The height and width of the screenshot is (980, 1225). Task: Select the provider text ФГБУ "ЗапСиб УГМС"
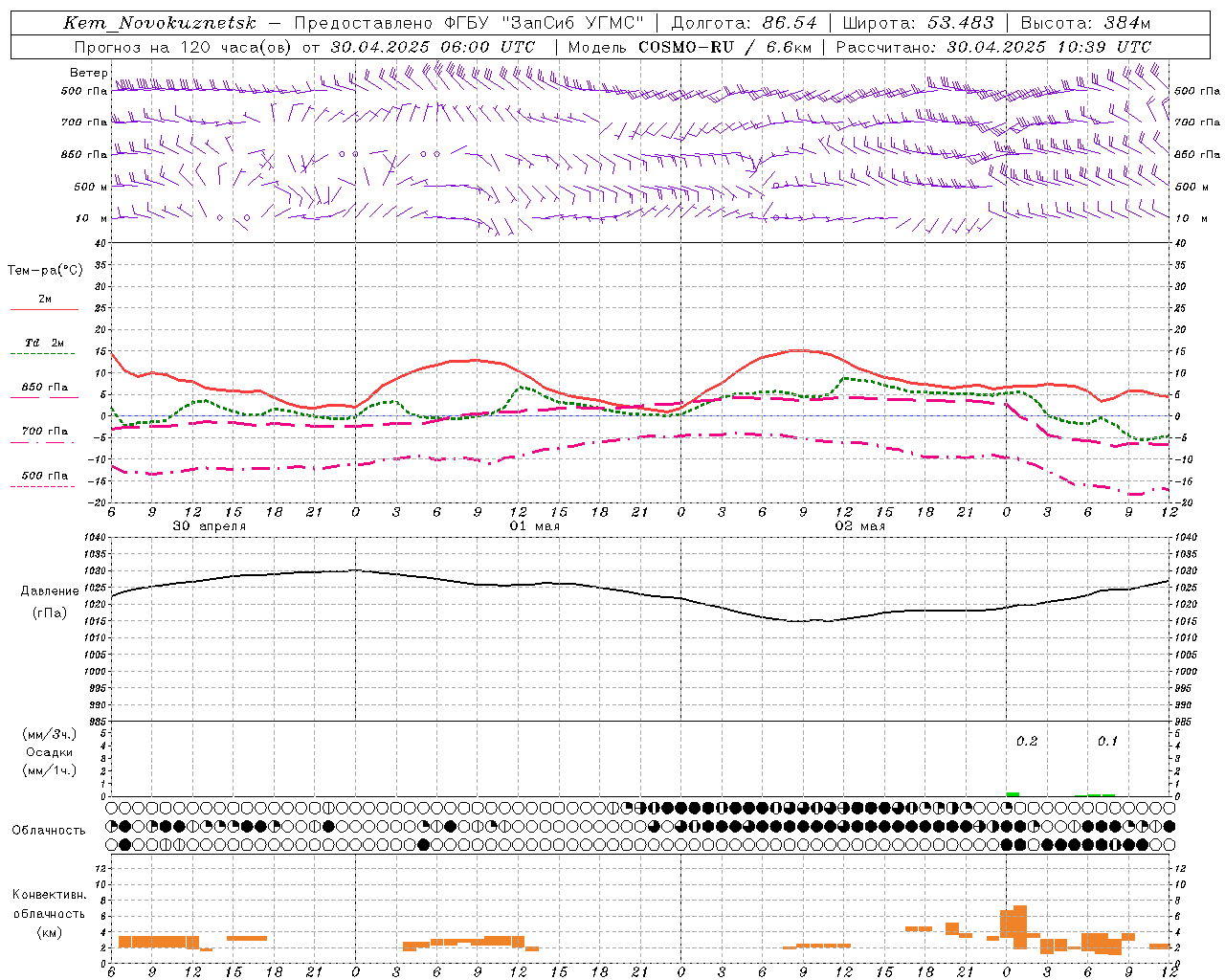545,23
